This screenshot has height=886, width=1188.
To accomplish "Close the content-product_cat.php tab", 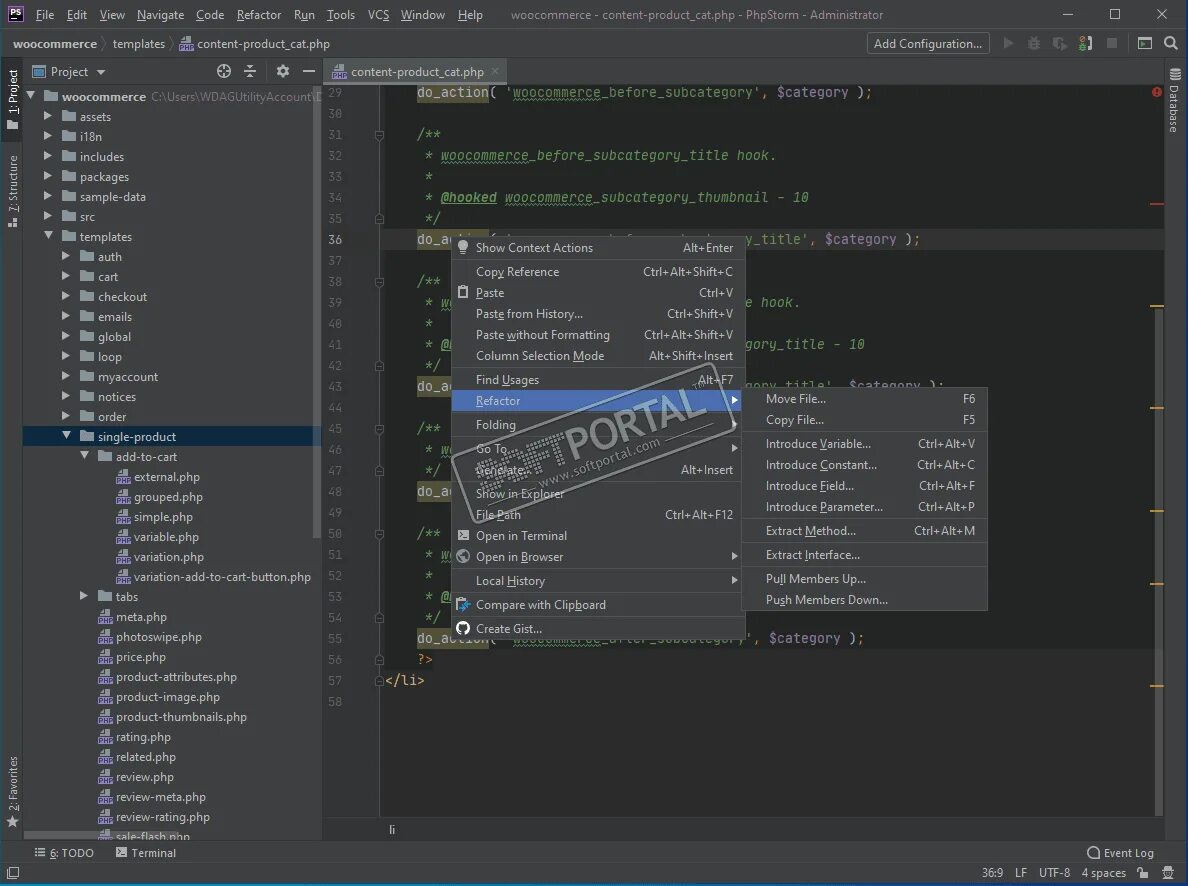I will [496, 71].
